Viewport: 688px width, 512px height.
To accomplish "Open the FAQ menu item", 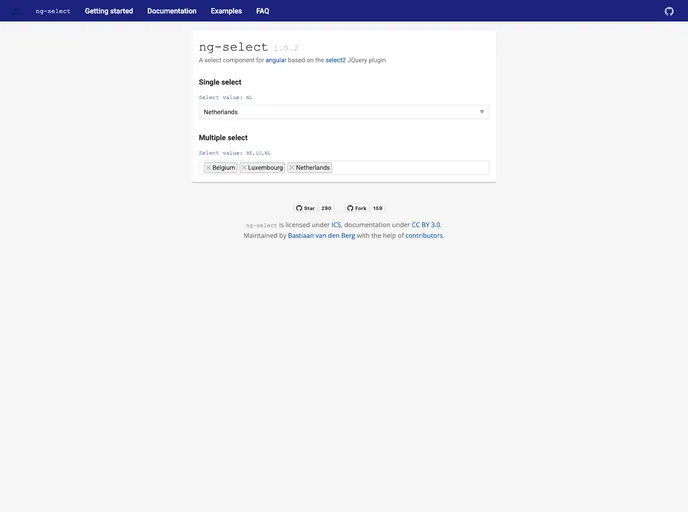I will pyautogui.click(x=262, y=11).
